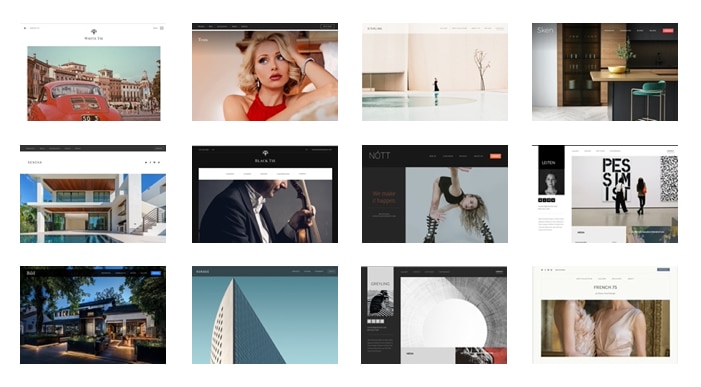Select the Sencha white villa template
This screenshot has width=701, height=387.
[x=93, y=194]
